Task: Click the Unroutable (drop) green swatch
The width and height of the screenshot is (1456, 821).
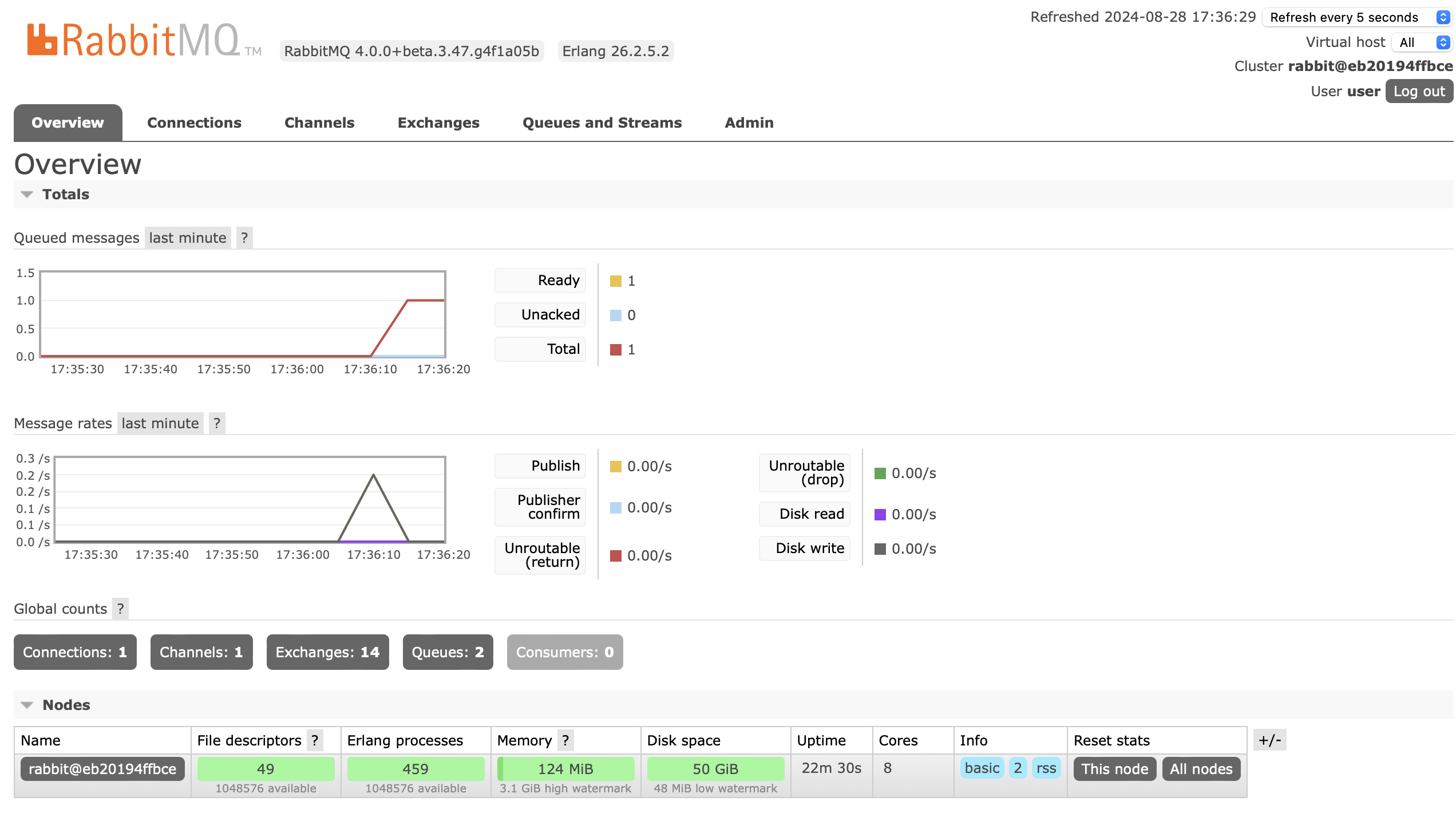Action: [880, 473]
